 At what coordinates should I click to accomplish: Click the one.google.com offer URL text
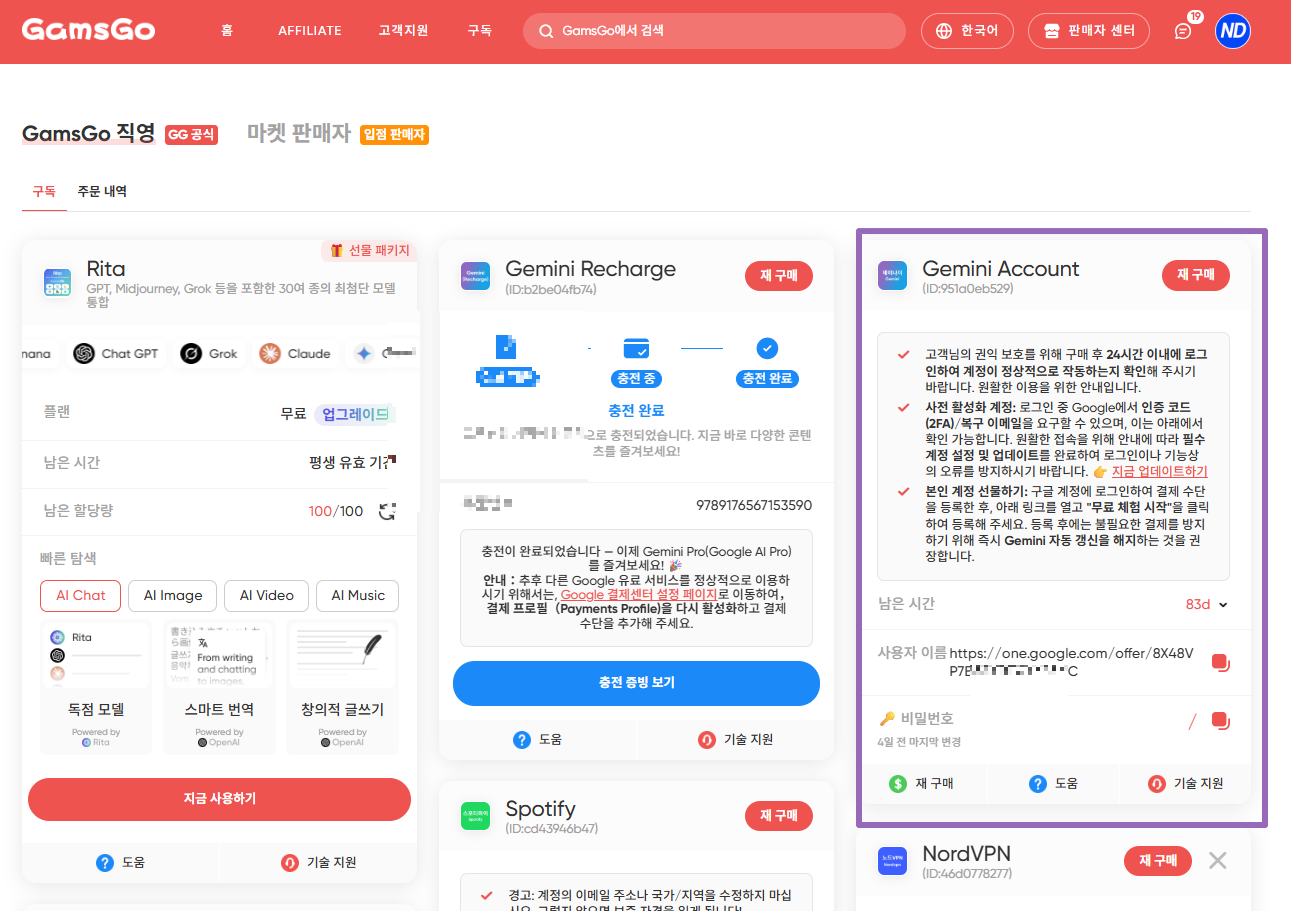1071,662
